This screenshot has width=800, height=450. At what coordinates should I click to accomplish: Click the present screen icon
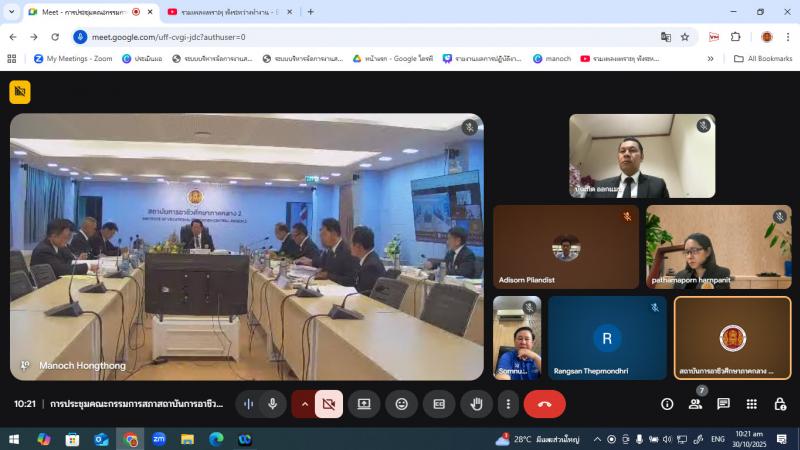364,404
